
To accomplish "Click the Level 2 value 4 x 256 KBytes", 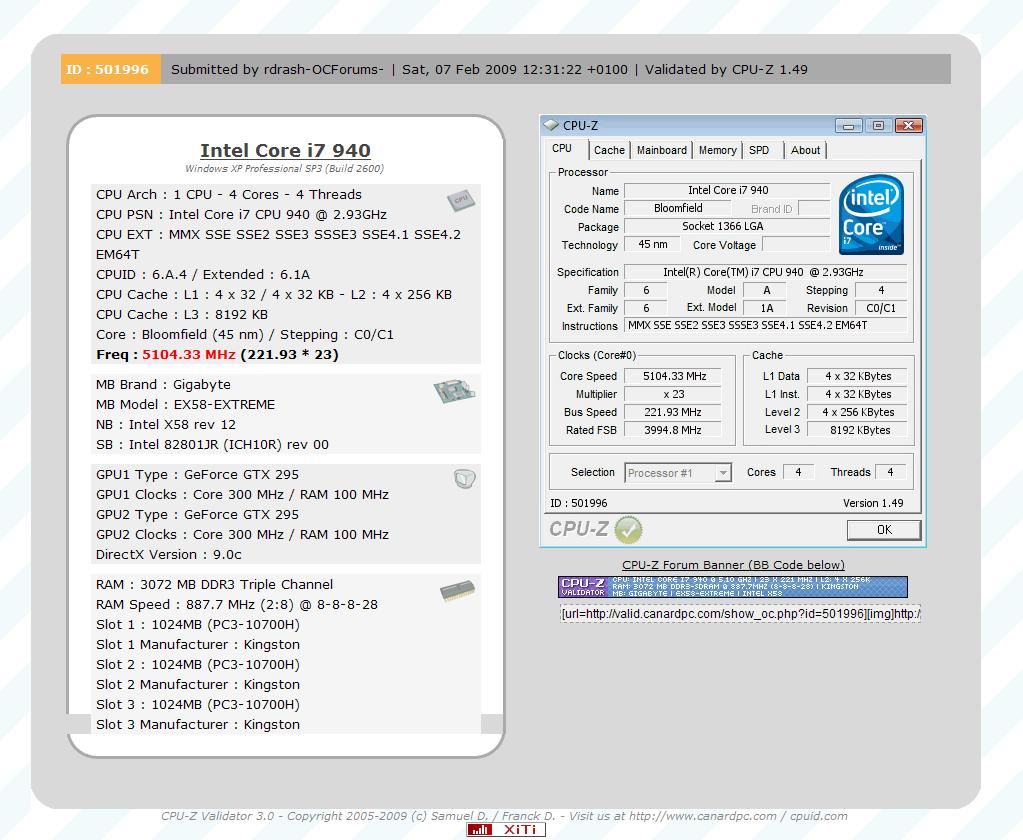I will click(x=857, y=412).
